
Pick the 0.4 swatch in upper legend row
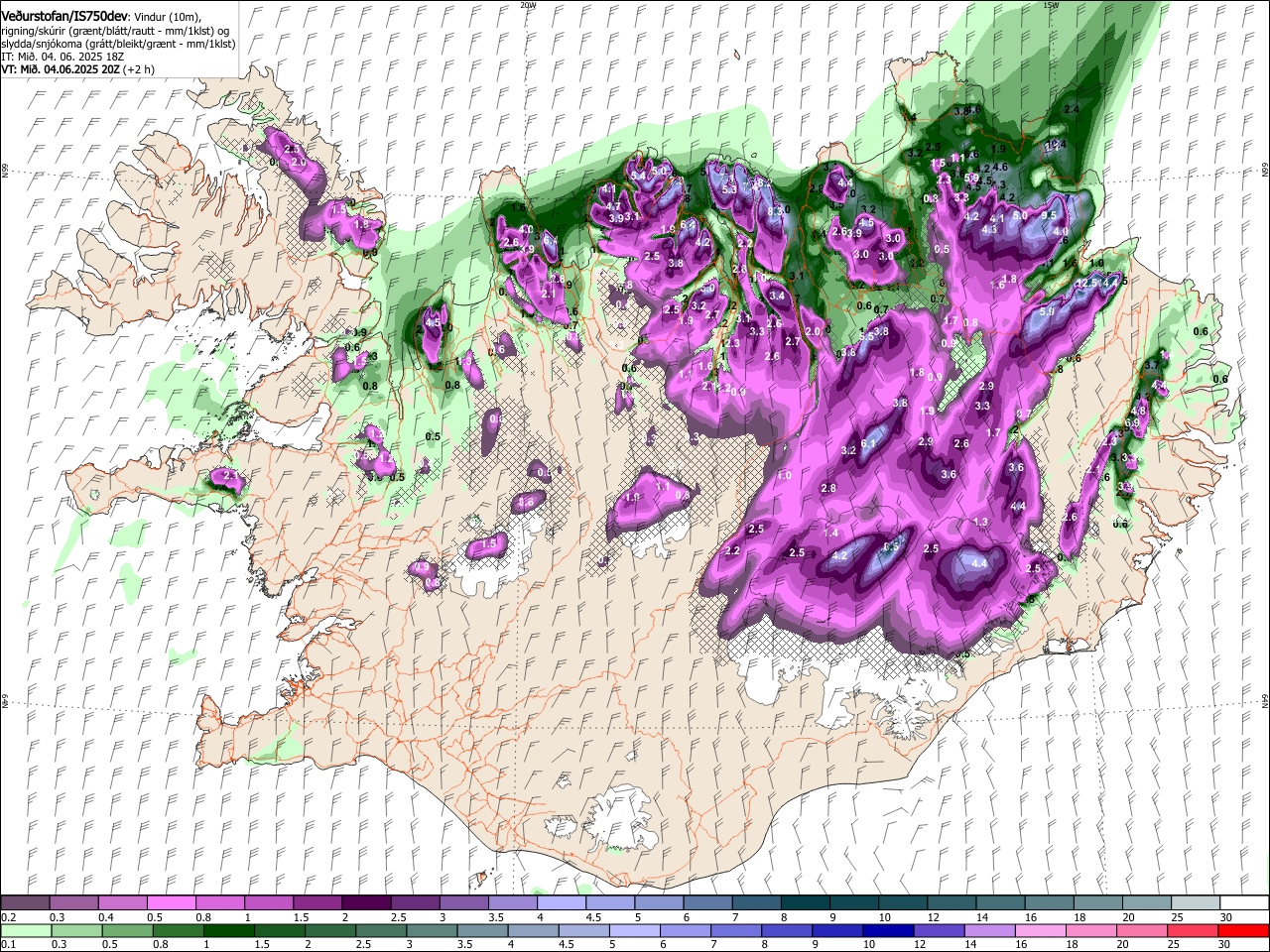point(122,902)
